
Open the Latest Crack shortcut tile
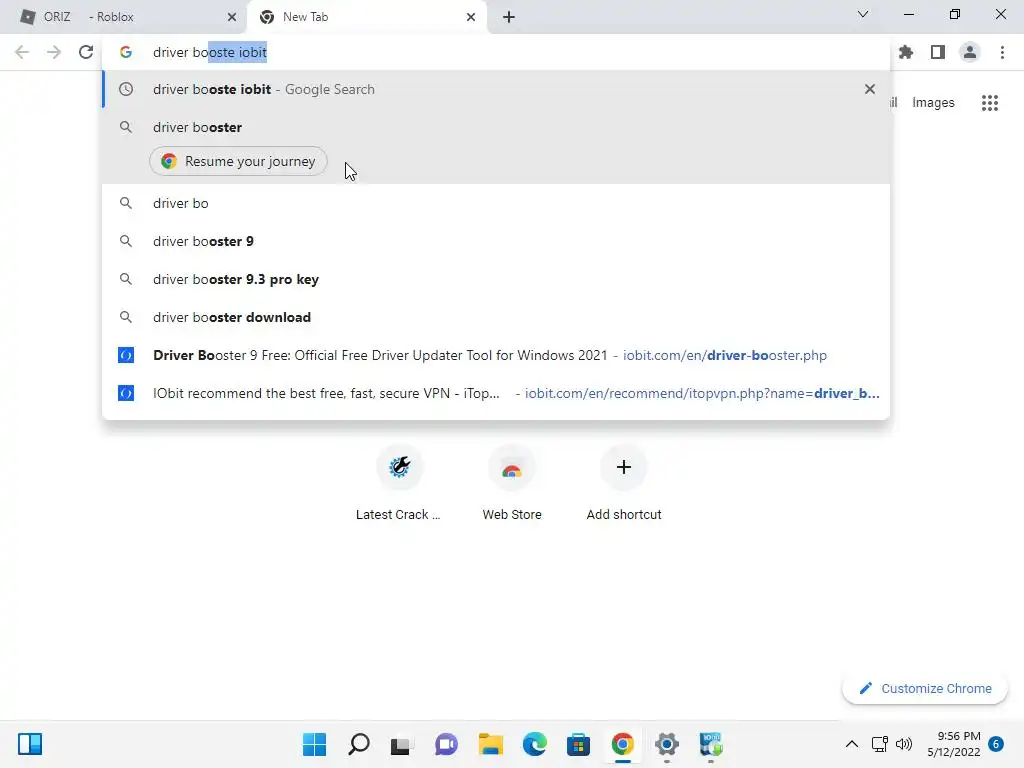(399, 483)
